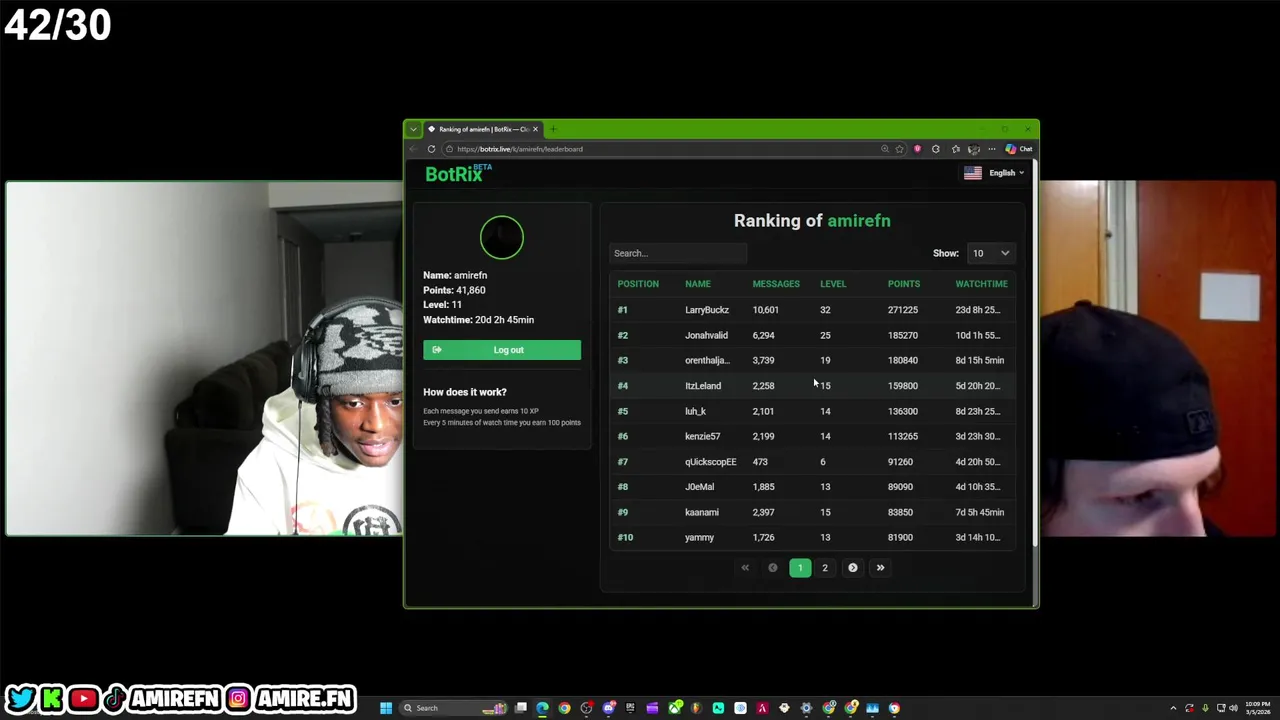This screenshot has width=1280, height=720.
Task: Click the profile avatar circle
Action: tap(502, 237)
